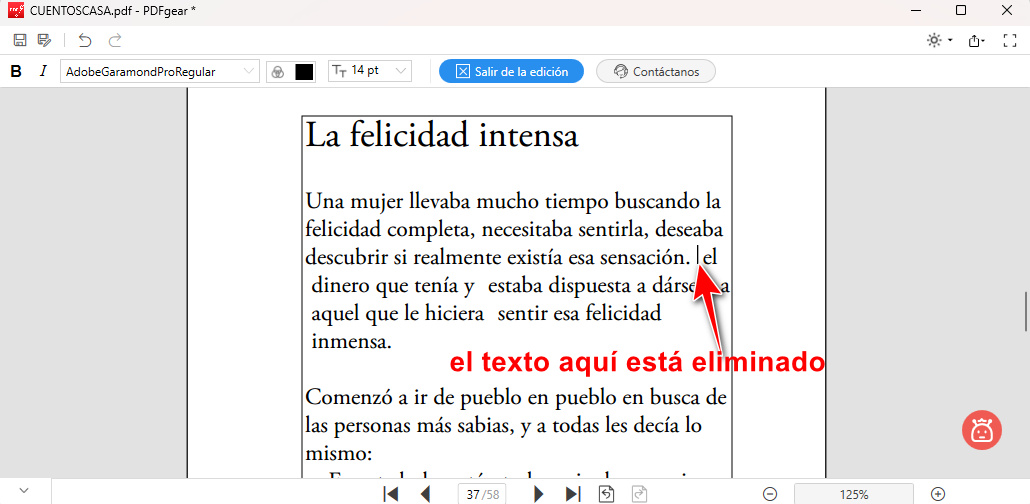Click the word 'mismo:' in the document
The image size is (1030, 504).
[x=340, y=454]
